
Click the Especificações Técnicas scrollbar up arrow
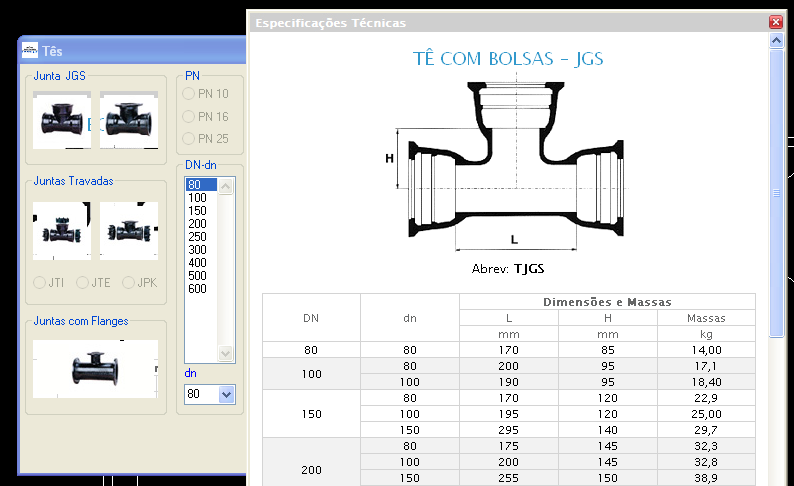(776, 40)
